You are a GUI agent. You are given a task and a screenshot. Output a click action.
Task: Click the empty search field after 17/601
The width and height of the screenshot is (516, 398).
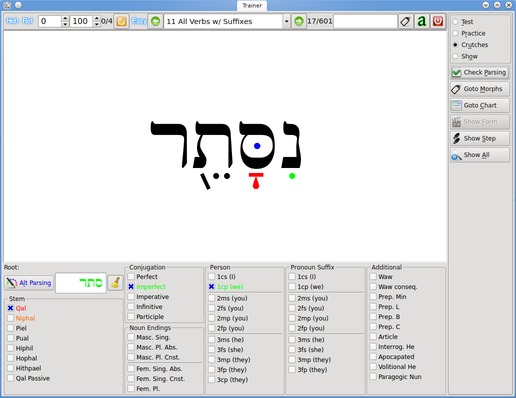pyautogui.click(x=365, y=21)
